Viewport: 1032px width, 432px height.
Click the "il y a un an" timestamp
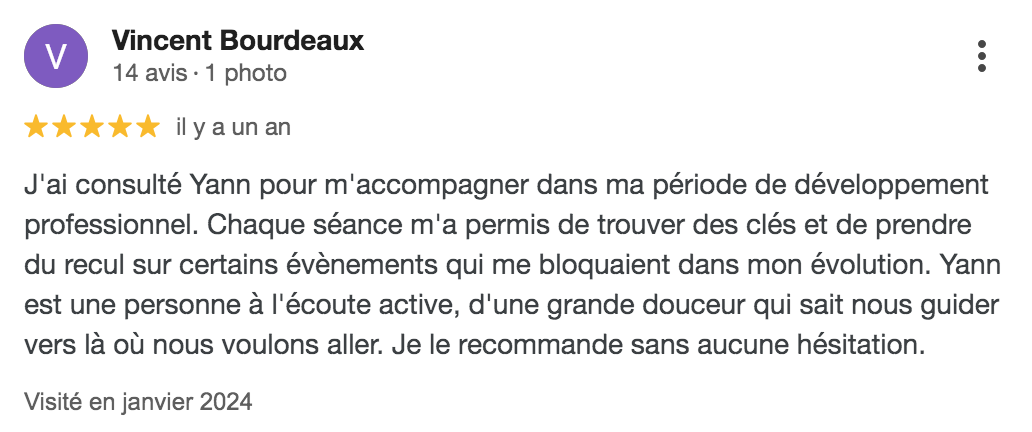click(233, 128)
